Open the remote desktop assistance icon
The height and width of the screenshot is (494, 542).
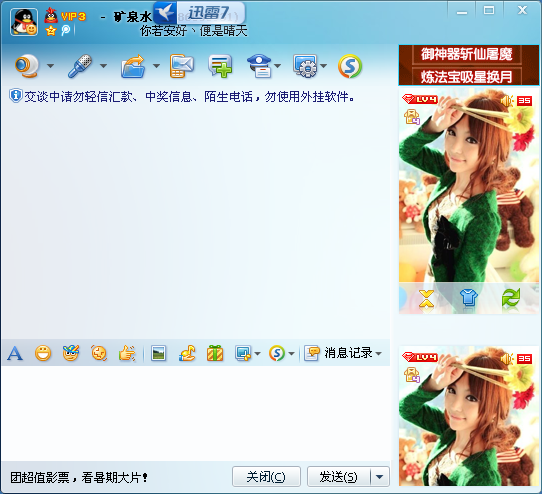pos(305,66)
